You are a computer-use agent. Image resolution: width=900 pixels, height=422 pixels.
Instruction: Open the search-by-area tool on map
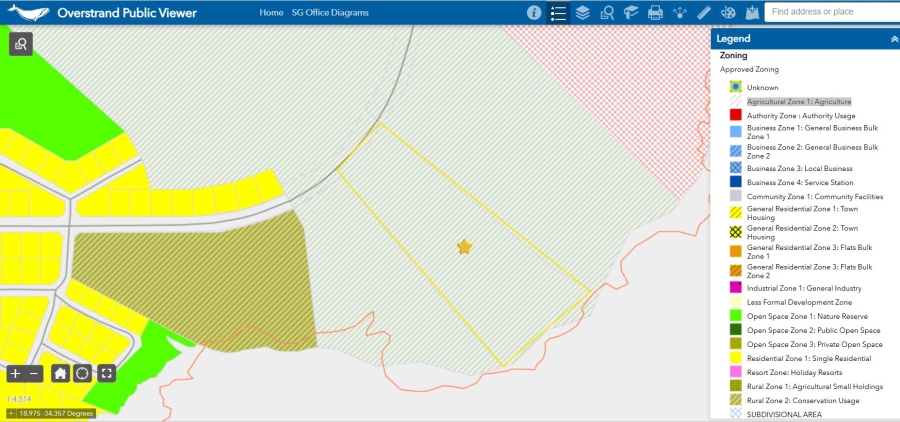pos(21,43)
